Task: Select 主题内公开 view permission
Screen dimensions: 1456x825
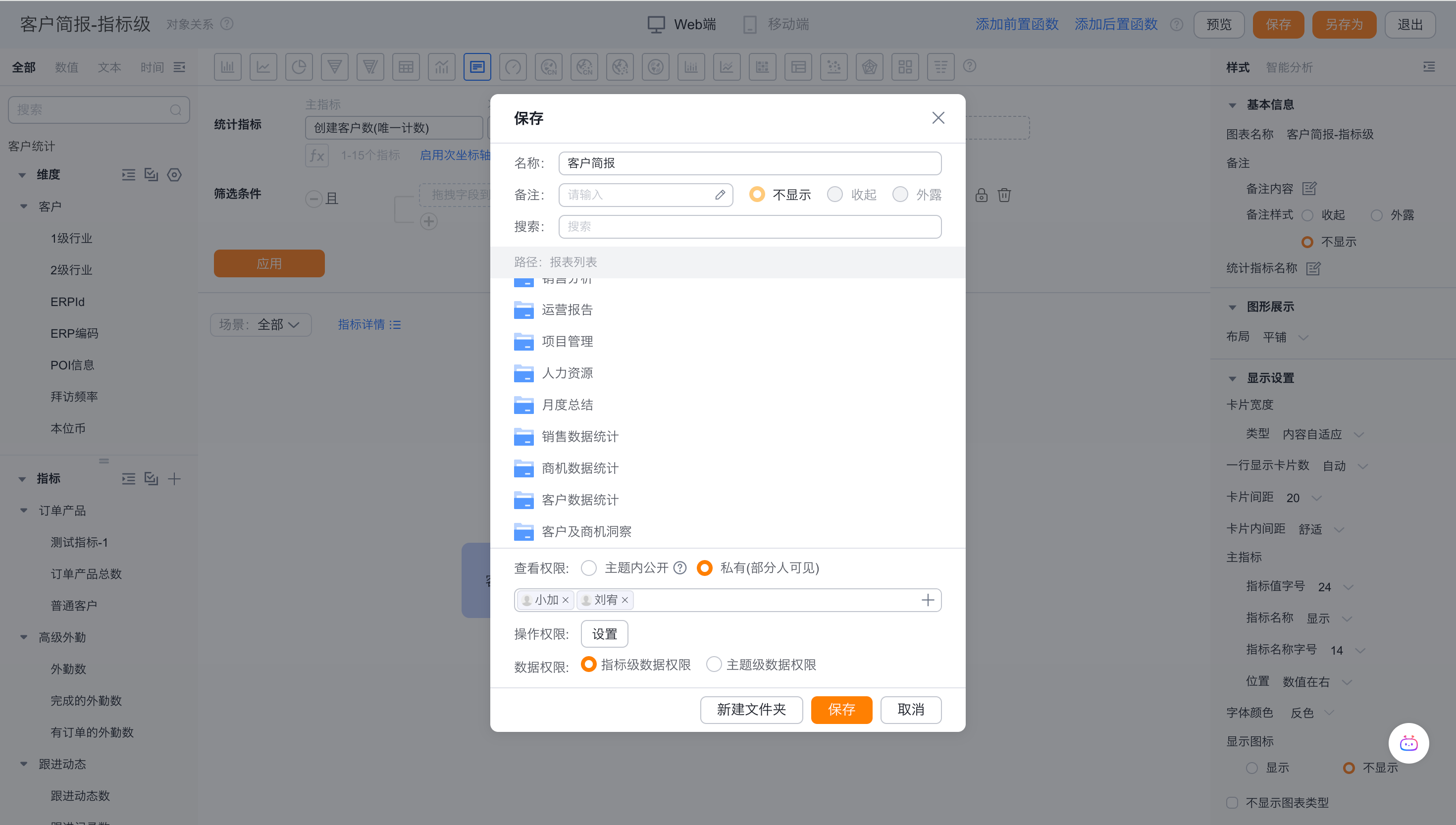Action: (x=589, y=568)
